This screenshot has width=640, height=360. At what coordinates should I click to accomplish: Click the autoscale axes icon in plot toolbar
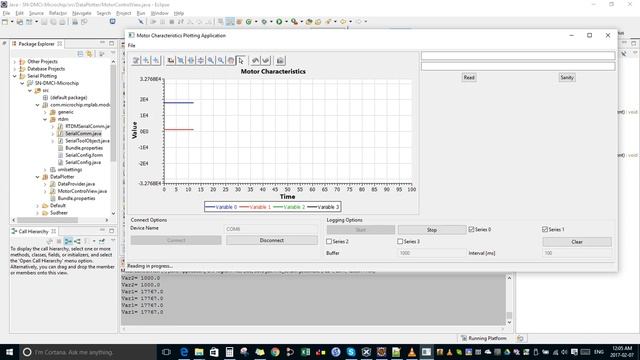point(171,60)
